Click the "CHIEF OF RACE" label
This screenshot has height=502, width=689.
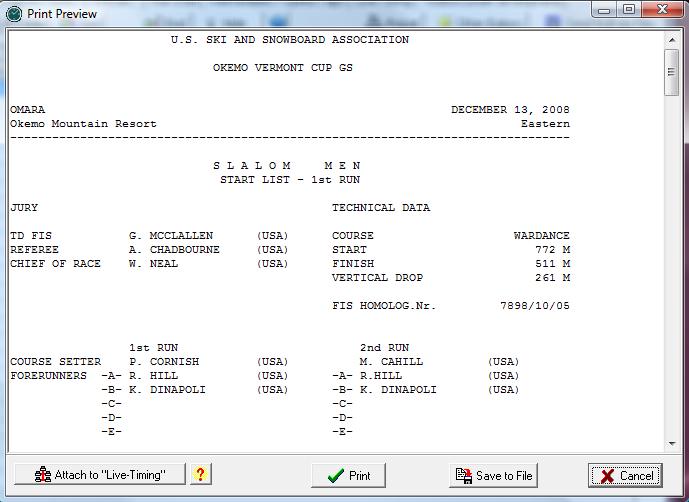pyautogui.click(x=55, y=264)
